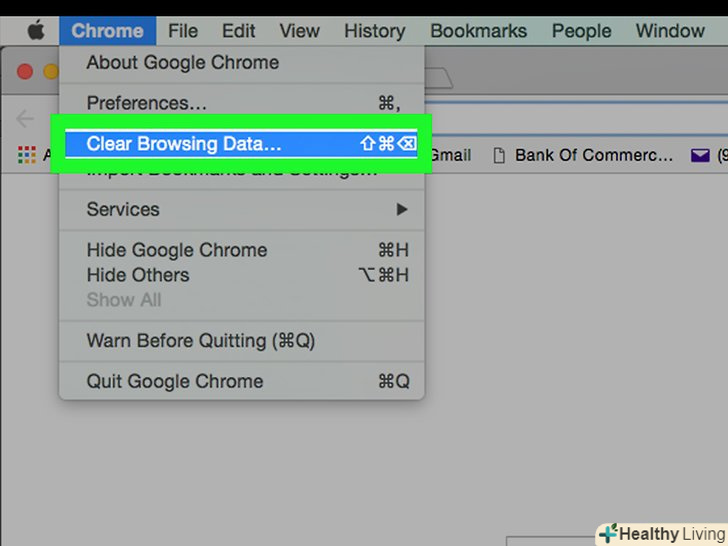Open the Bank Of Commerce bookmark
Viewport: 728px width, 546px height.
coord(593,155)
